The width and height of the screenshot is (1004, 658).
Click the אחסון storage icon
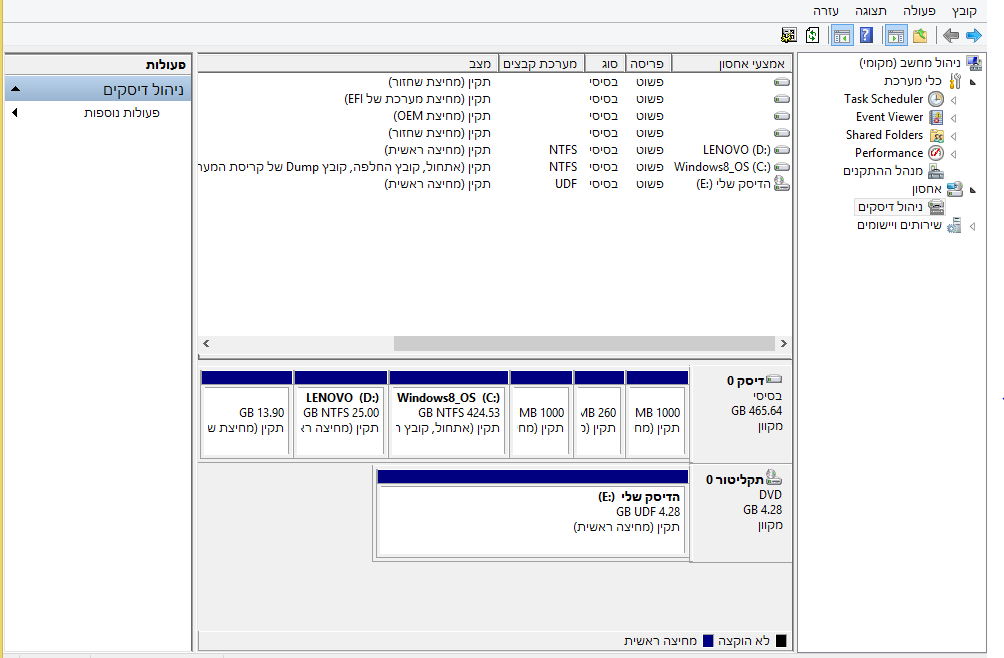(x=955, y=189)
